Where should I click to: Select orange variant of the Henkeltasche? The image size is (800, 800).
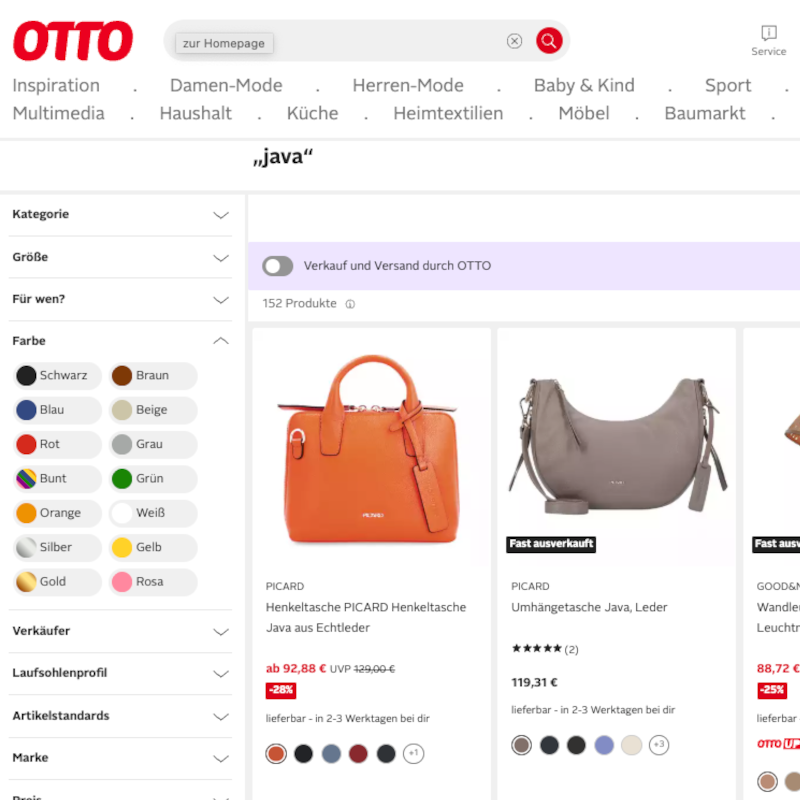tap(276, 754)
